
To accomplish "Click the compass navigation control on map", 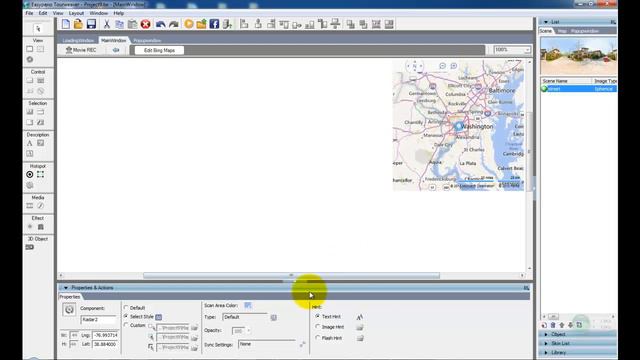I will (415, 66).
